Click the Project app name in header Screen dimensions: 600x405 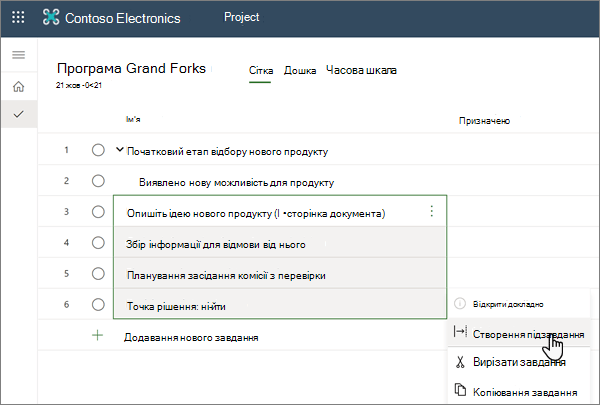pos(241,17)
